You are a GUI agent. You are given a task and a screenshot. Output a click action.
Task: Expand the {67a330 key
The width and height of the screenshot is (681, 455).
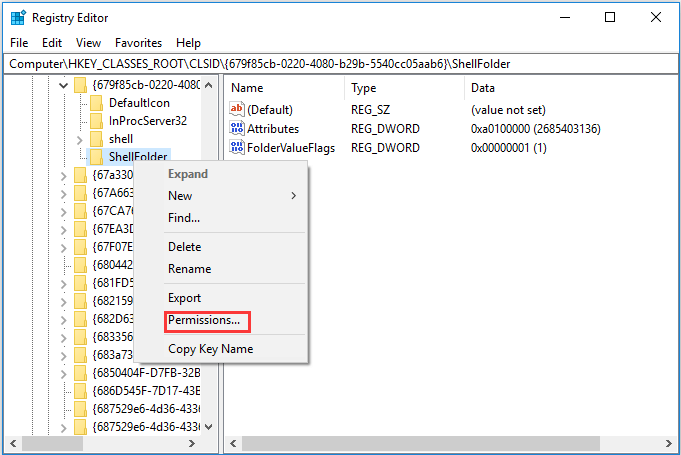point(63,176)
